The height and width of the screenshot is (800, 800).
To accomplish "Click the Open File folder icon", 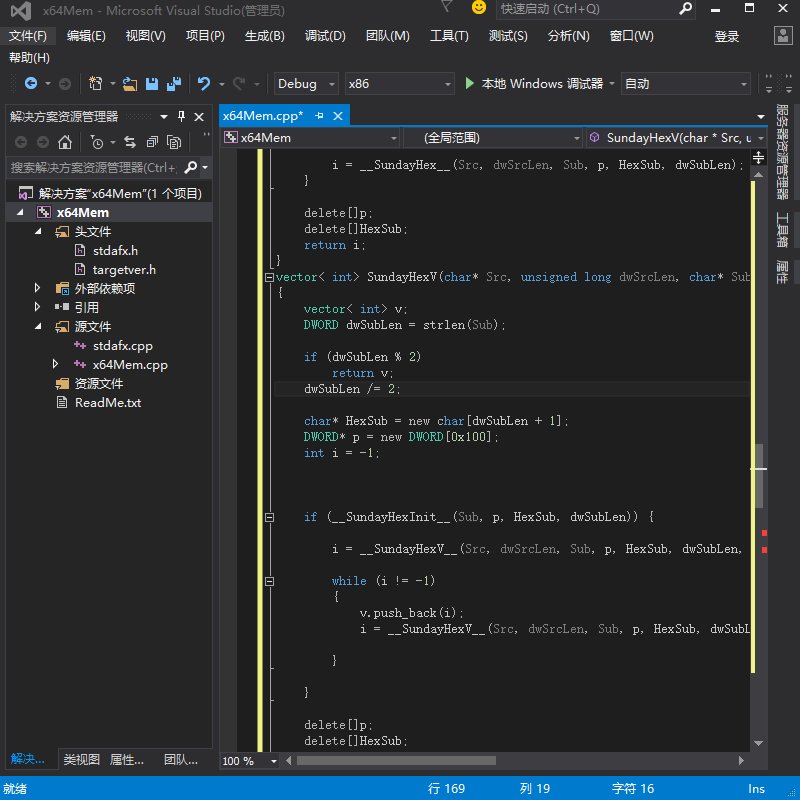I will click(130, 84).
